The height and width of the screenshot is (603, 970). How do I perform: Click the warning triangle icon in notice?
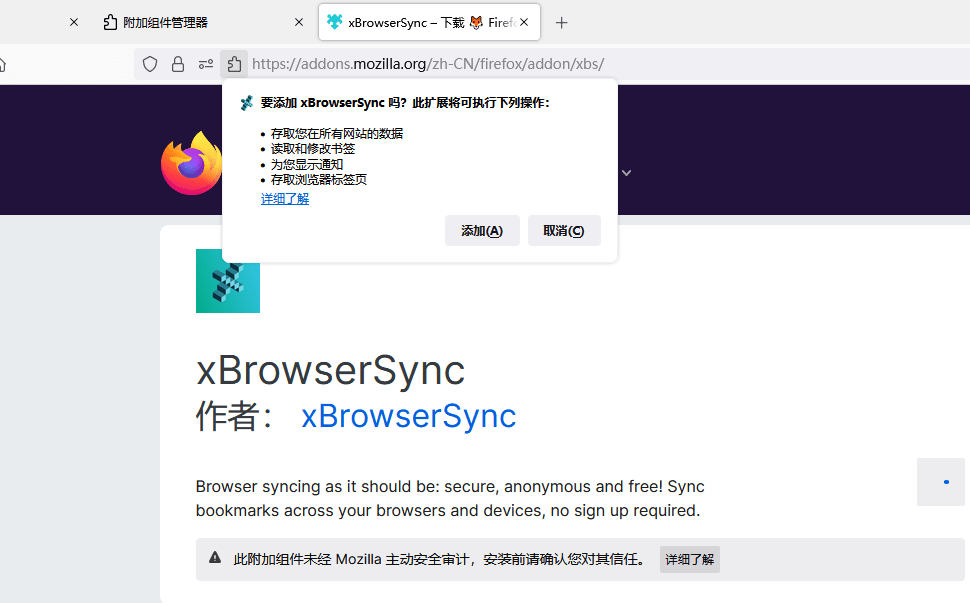pyautogui.click(x=215, y=558)
